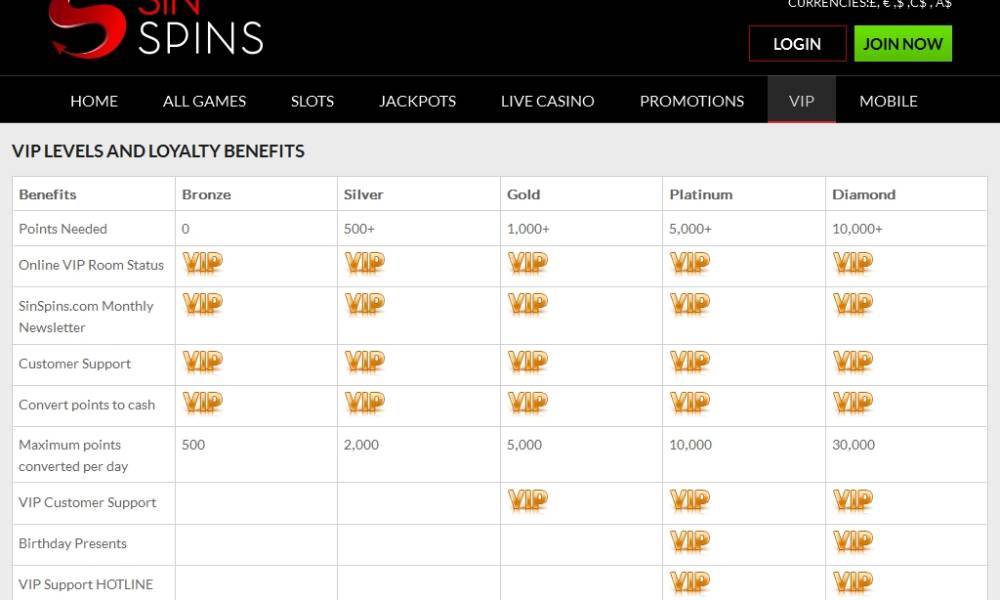Click Platinum VIP icon in Monthly Newsletter row
This screenshot has height=600, width=1000.
(x=690, y=304)
